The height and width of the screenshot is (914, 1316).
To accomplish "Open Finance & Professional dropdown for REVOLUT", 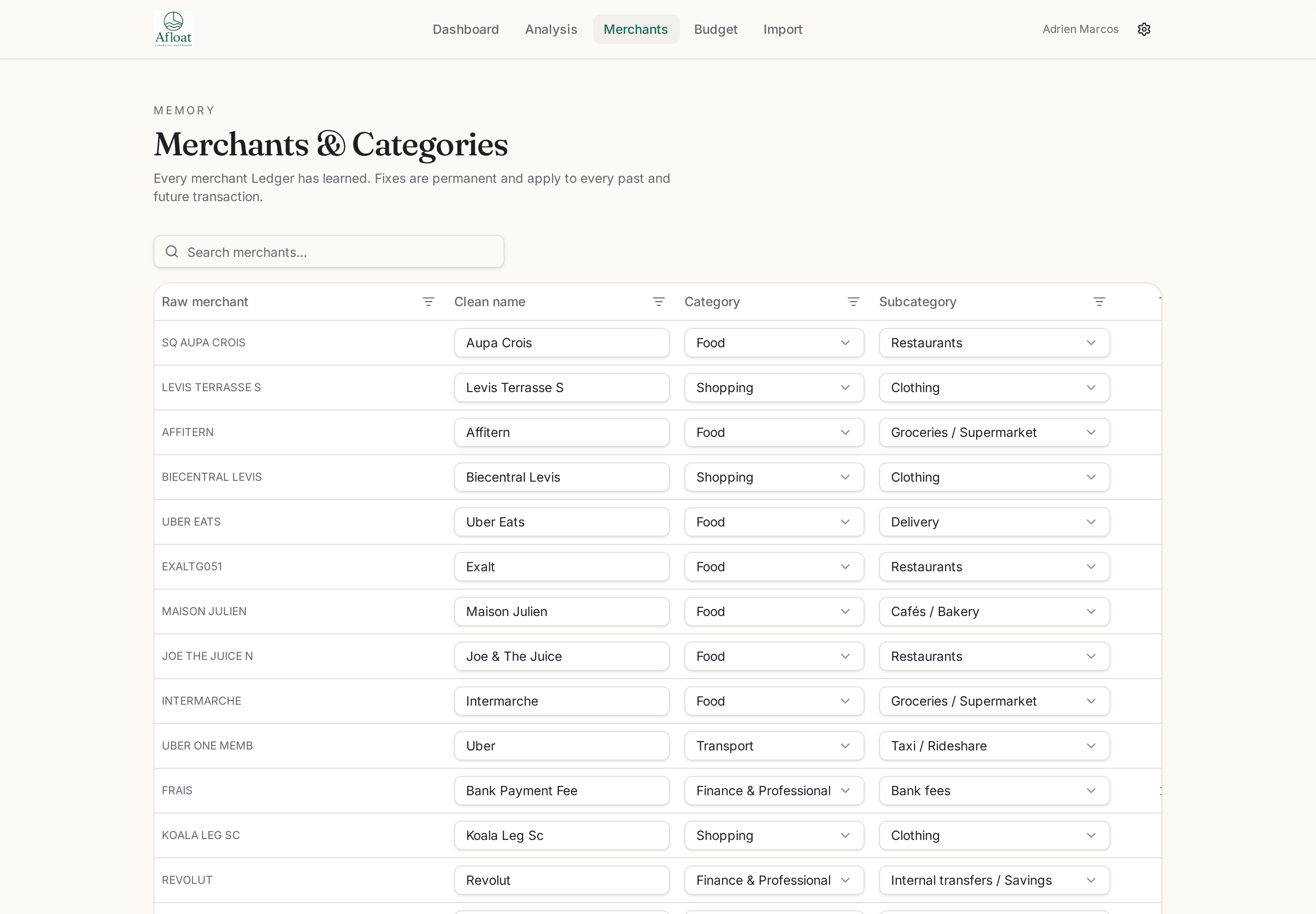I will click(x=774, y=880).
